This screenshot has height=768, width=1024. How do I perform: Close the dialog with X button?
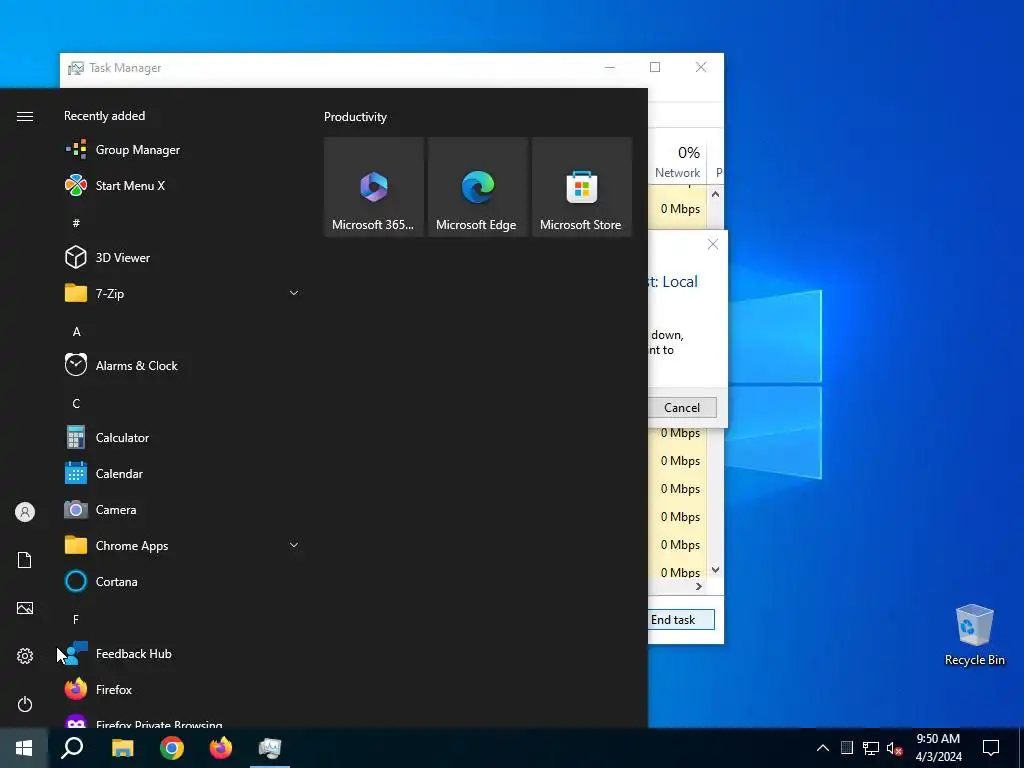(x=712, y=244)
